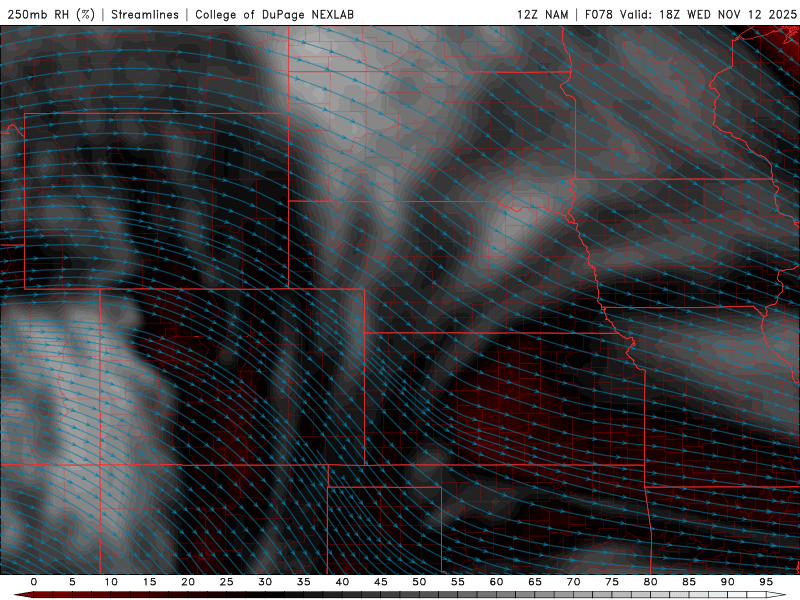Image resolution: width=800 pixels, height=600 pixels.
Task: Click the "30" value on the scale
Action: click(x=265, y=582)
